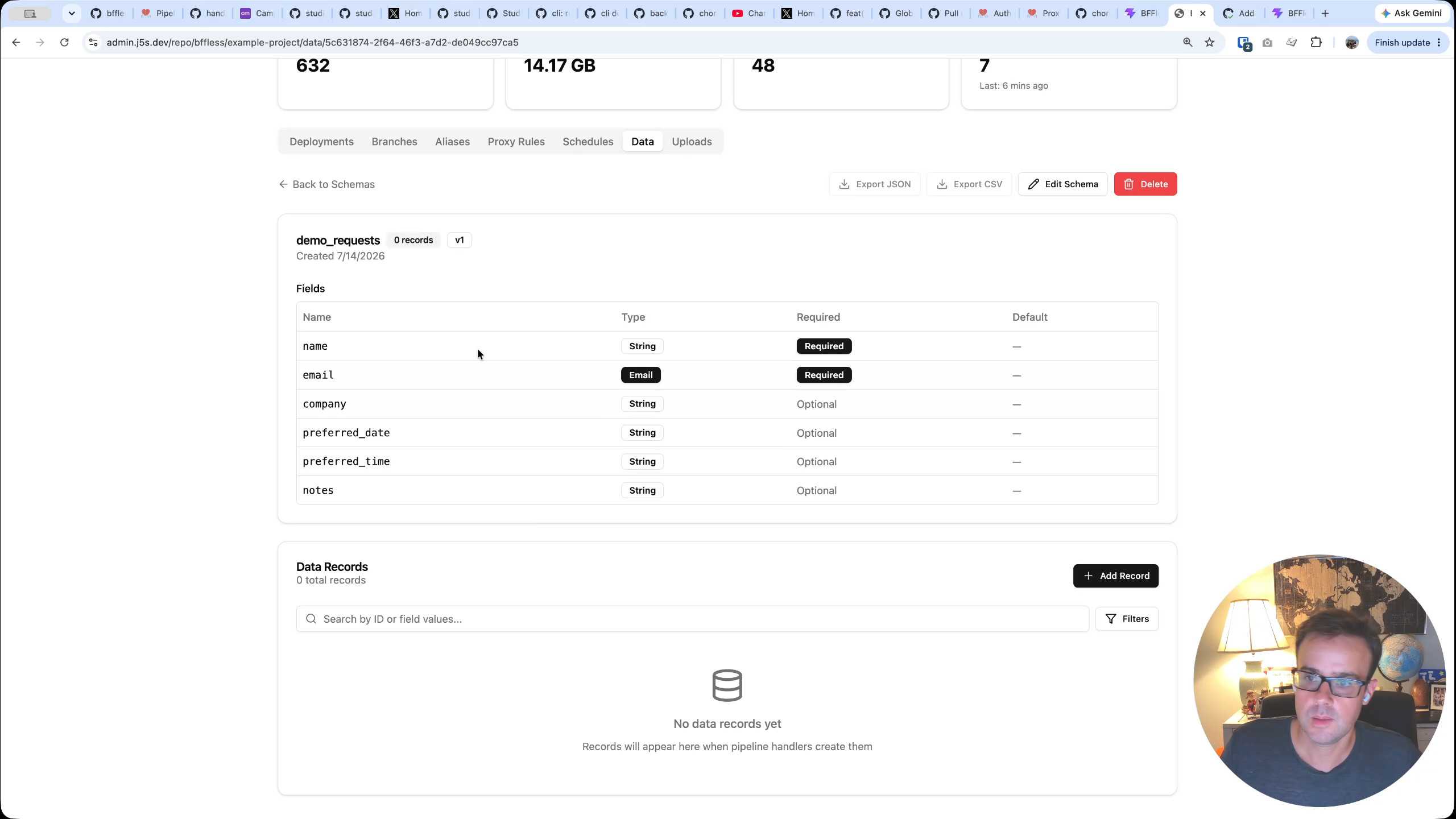
Task: Click the name field row
Action: tap(727, 346)
